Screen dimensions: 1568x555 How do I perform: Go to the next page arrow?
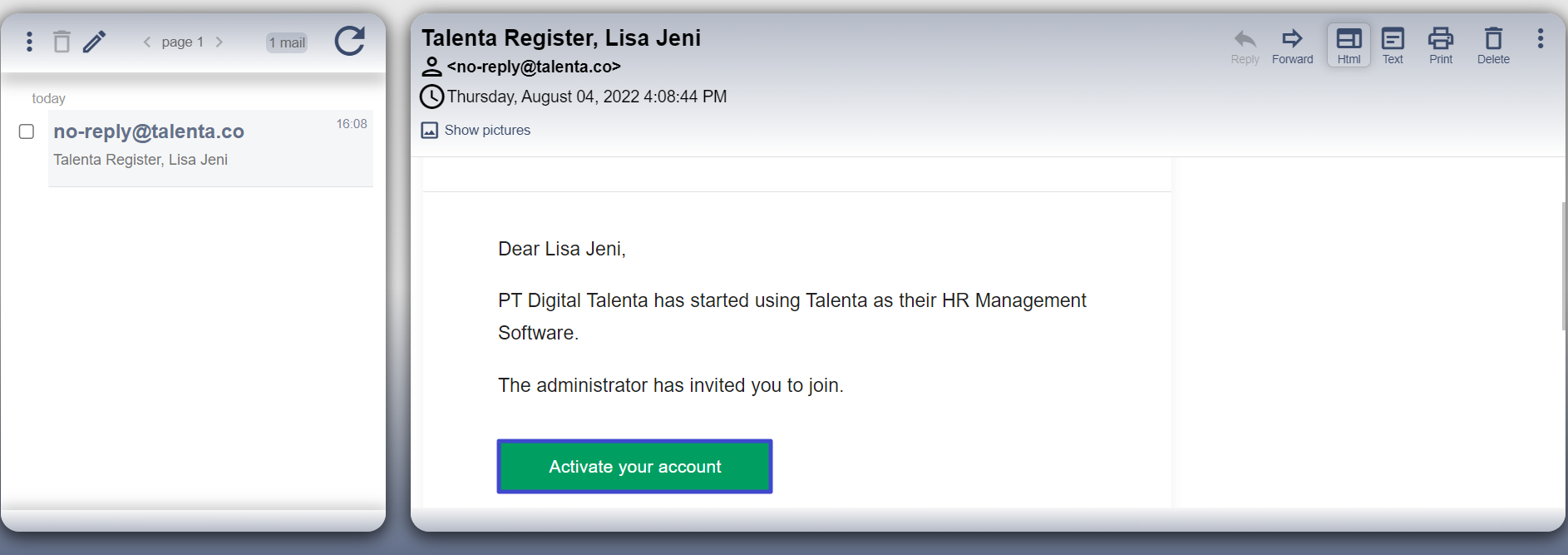point(219,42)
